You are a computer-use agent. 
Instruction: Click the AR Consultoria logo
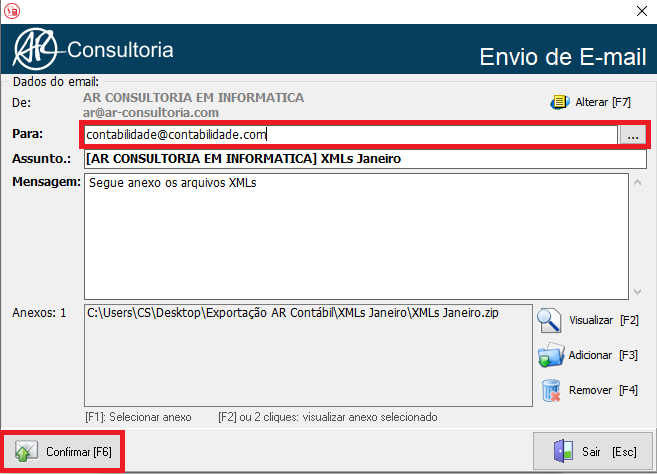[x=93, y=49]
